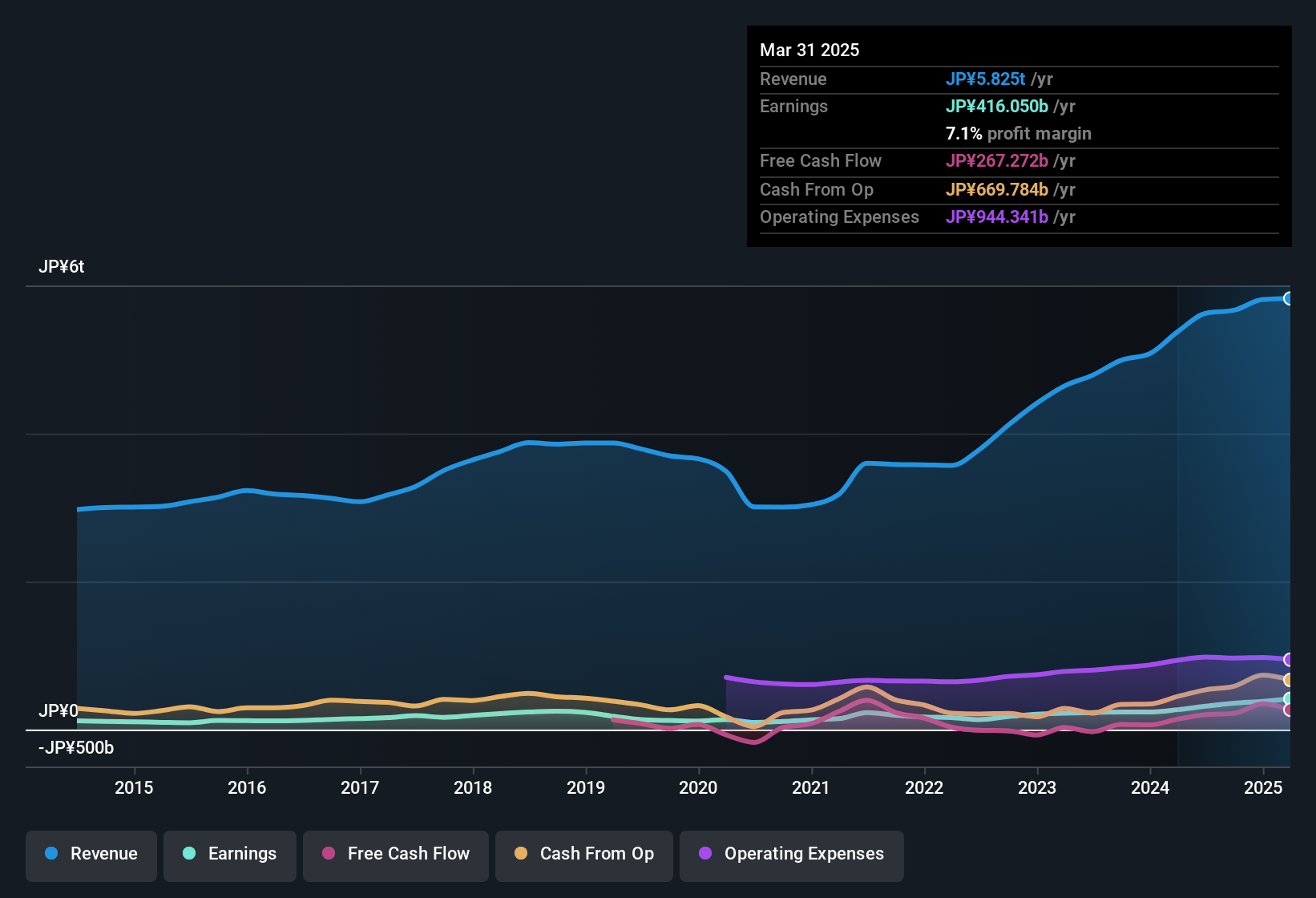Click the Earnings row label in tooltip
This screenshot has height=898, width=1316.
coord(794,106)
